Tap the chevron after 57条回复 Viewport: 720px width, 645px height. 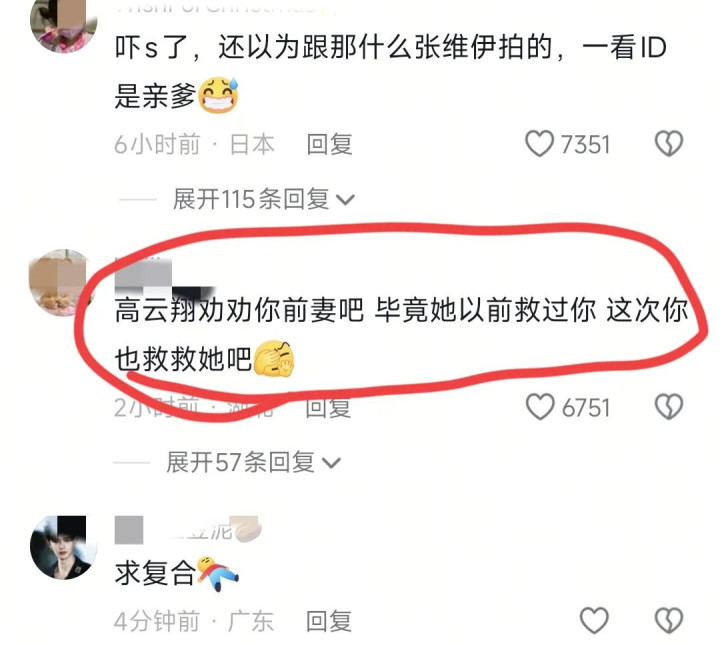click(331, 463)
